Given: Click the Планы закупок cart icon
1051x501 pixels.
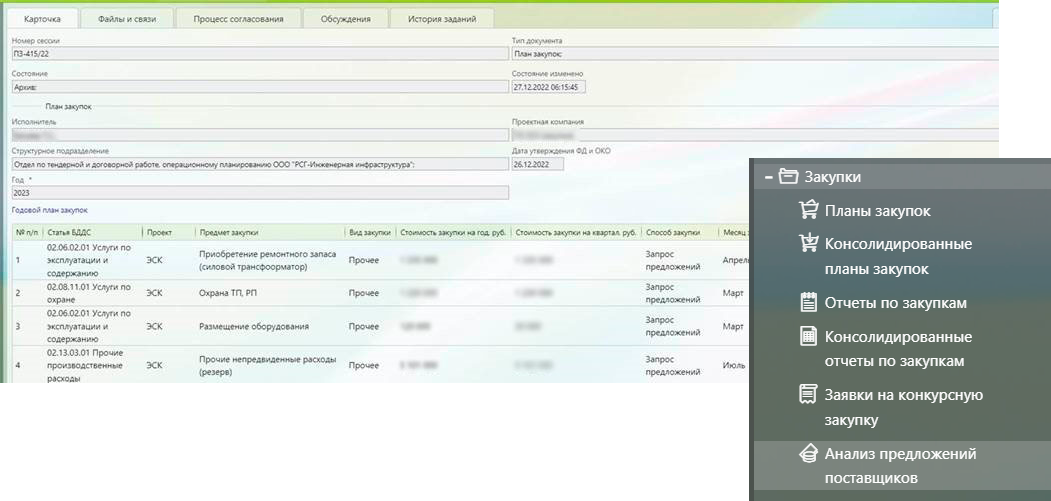Looking at the screenshot, I should tap(809, 210).
